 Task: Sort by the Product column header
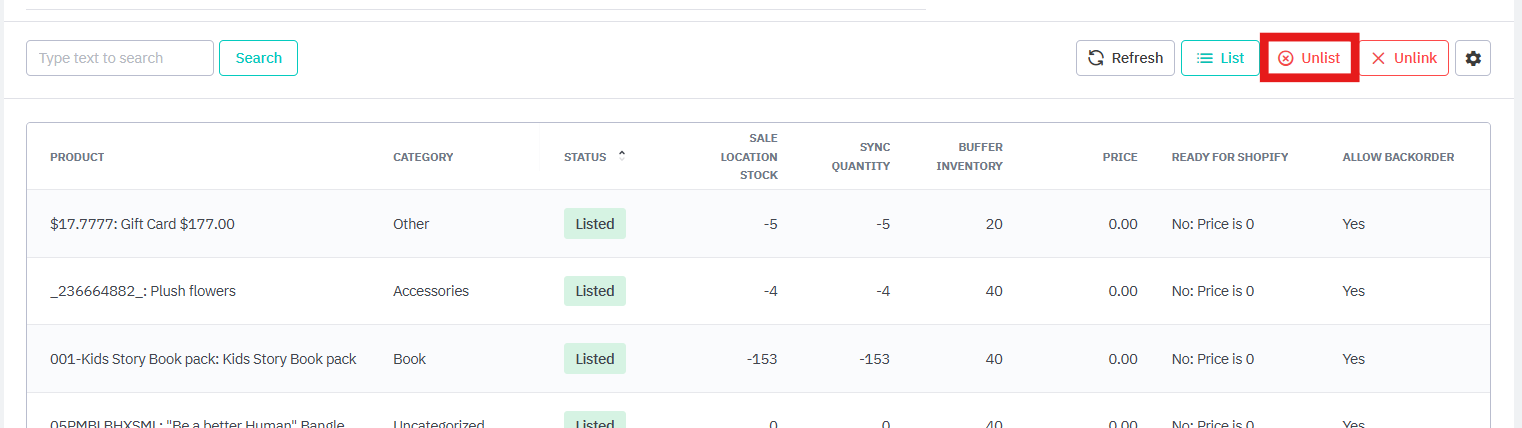77,157
